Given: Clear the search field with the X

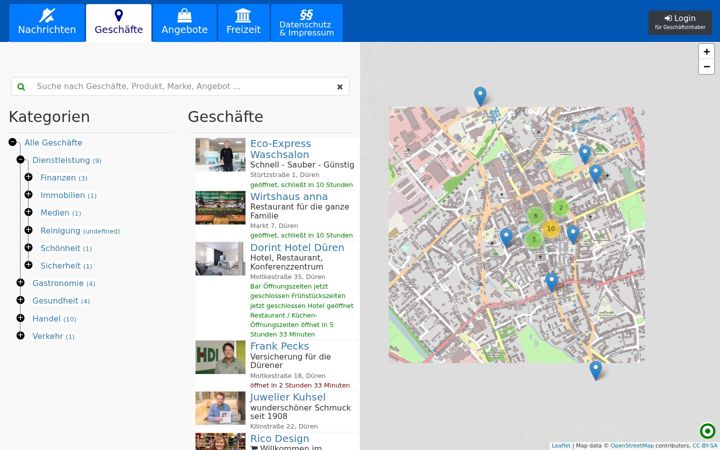Looking at the screenshot, I should click(x=340, y=87).
